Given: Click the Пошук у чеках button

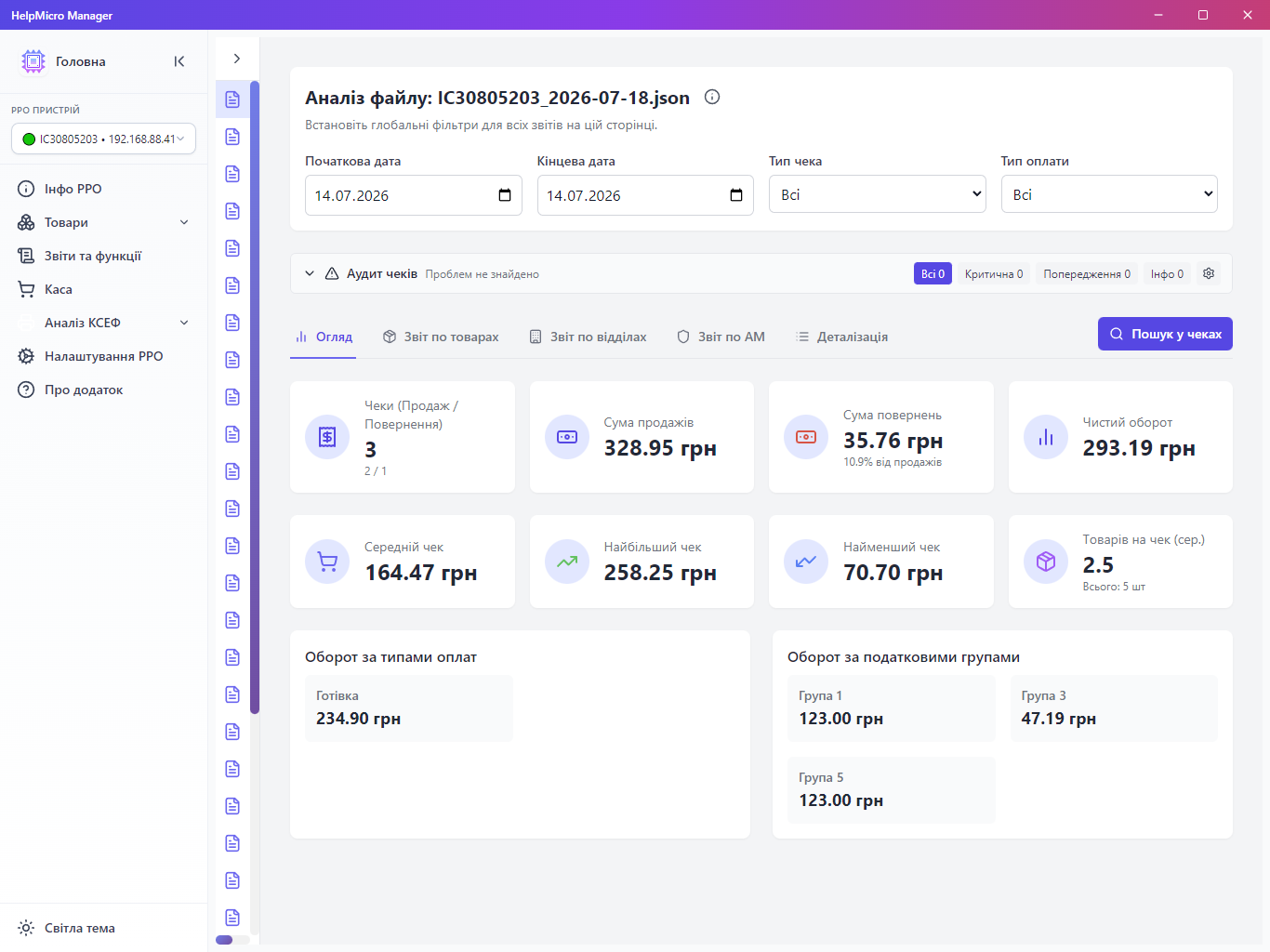Looking at the screenshot, I should (x=1165, y=334).
